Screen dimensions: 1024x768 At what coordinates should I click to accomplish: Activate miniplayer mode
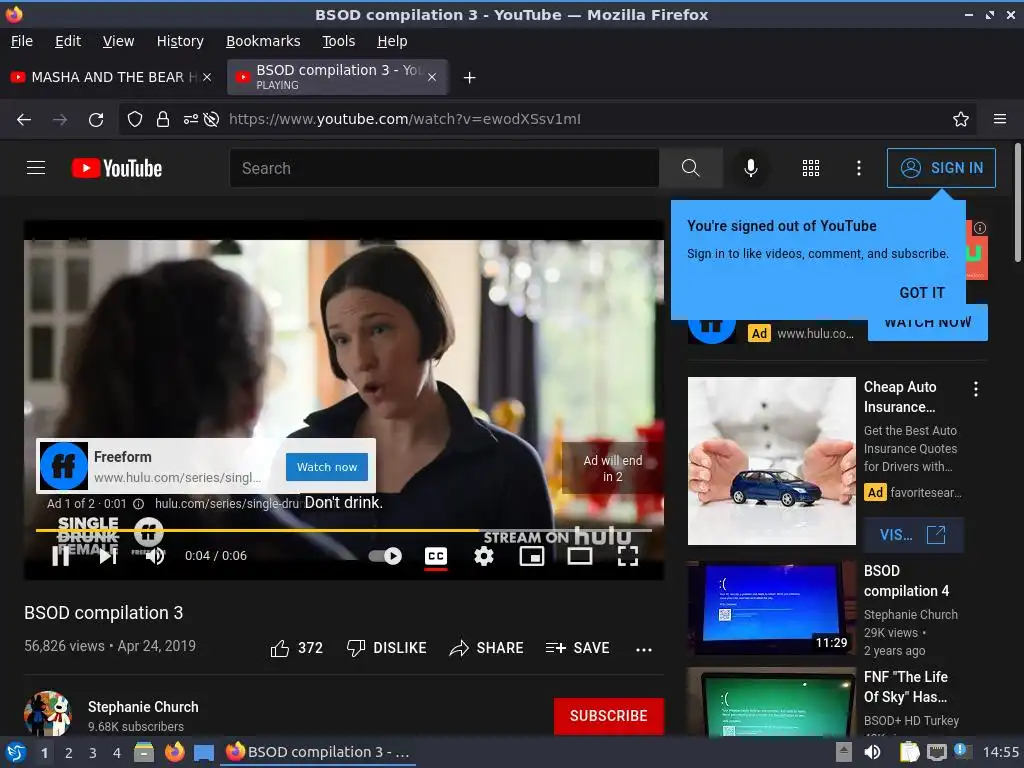tap(532, 556)
